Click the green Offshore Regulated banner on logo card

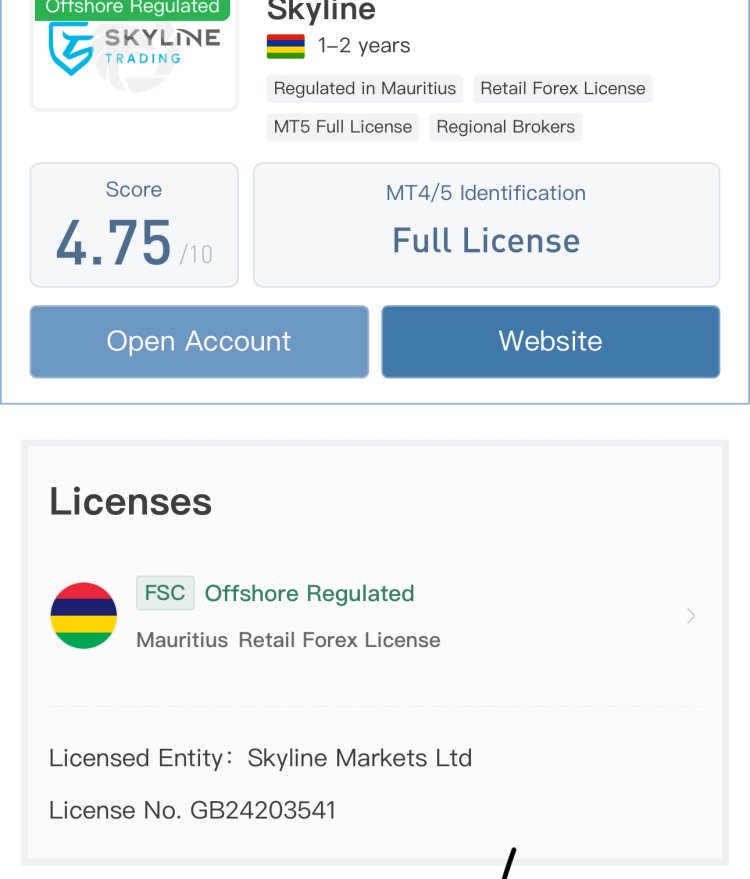pos(132,8)
